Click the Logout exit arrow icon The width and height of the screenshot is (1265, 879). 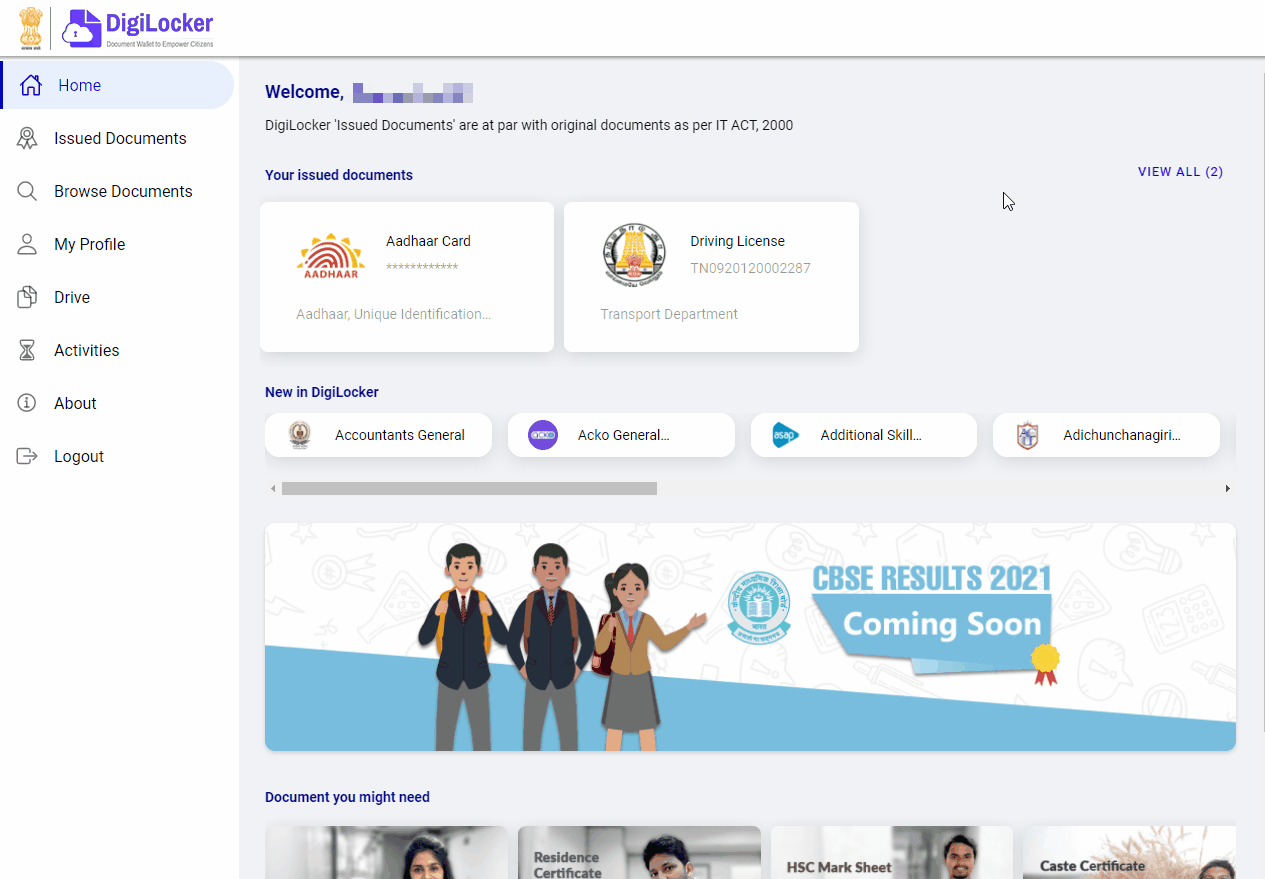pos(27,456)
